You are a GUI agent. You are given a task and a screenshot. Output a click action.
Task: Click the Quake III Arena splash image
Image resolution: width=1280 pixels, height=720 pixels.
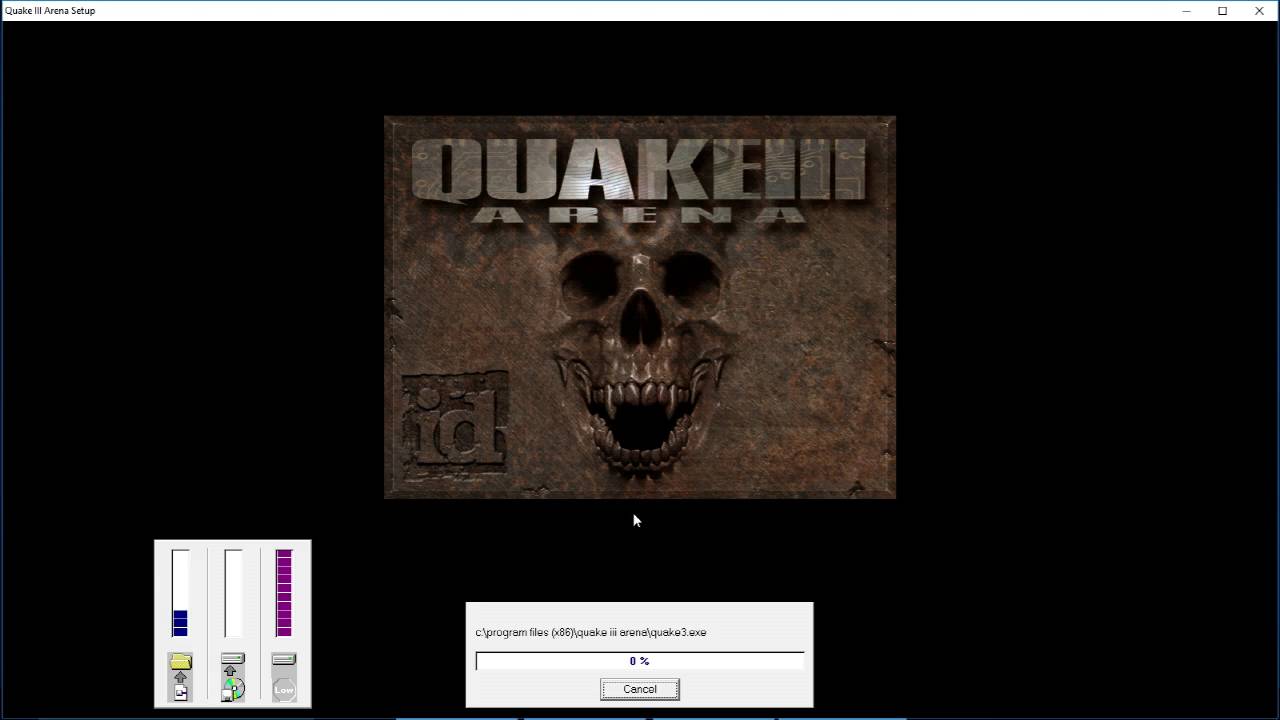[640, 307]
